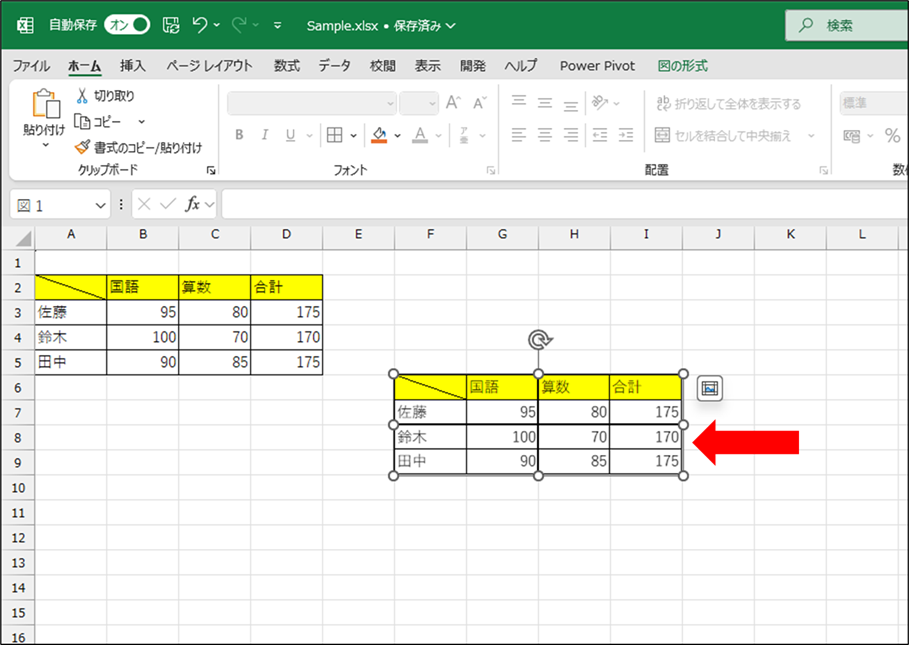Toggle Bold formatting

[x=239, y=135]
